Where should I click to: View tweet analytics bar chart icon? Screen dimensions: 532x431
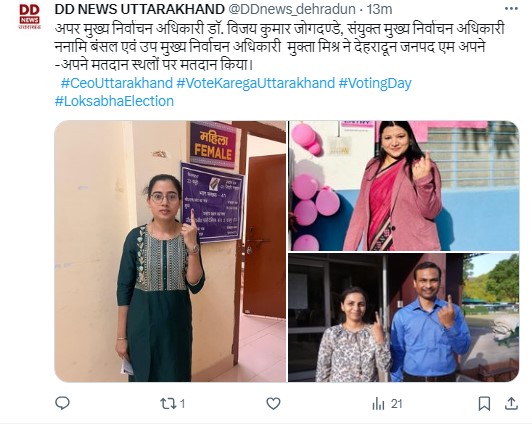pos(378,404)
